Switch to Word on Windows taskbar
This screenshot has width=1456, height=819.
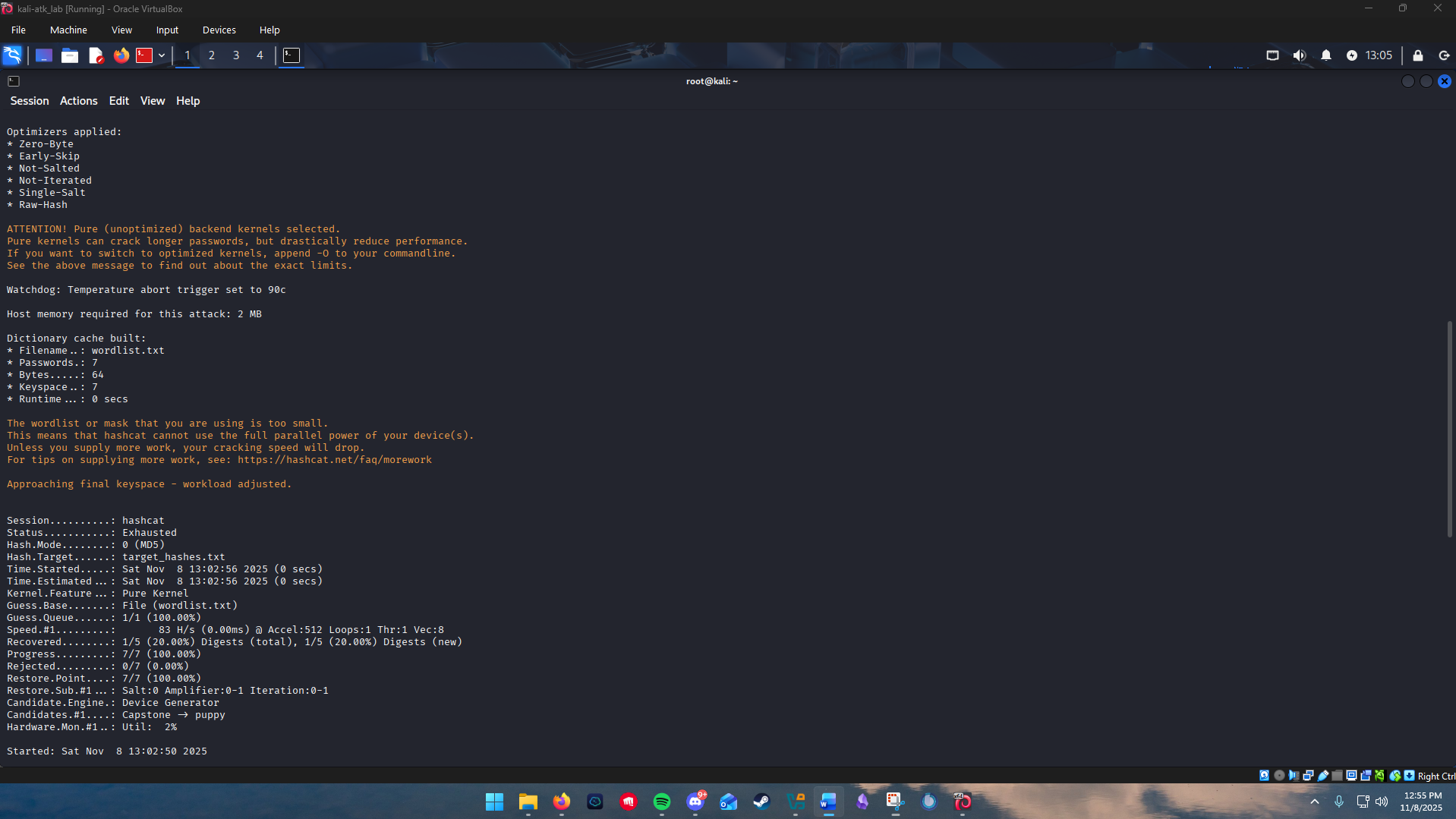(x=828, y=802)
